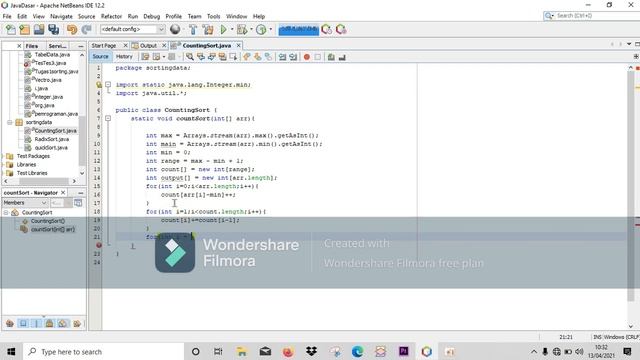The width and height of the screenshot is (640, 360).
Task: Click the Previous Bookmark icon
Action: click(x=247, y=57)
